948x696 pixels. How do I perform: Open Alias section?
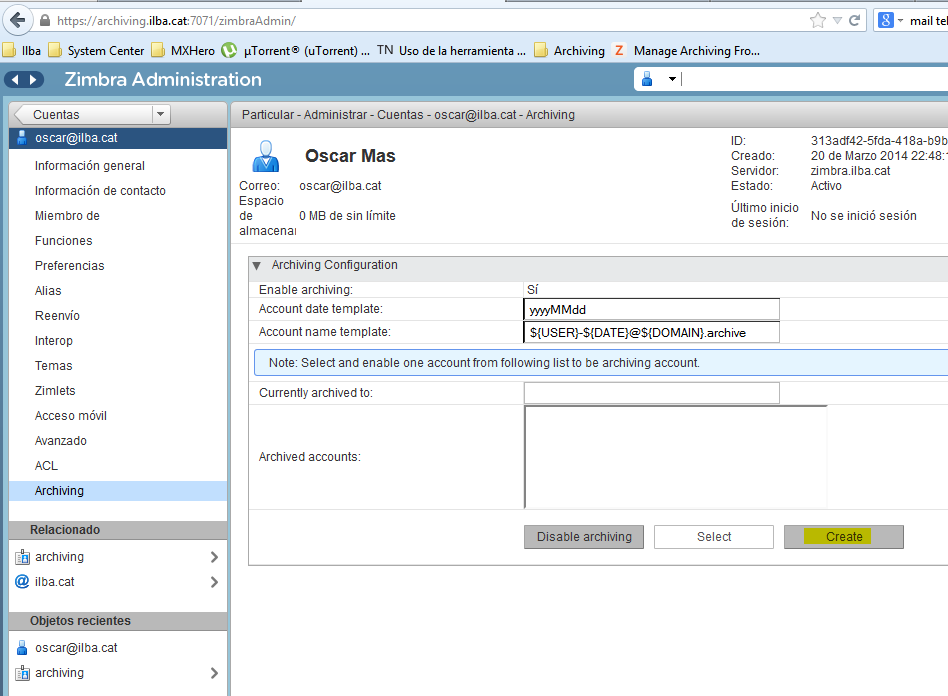[48, 291]
